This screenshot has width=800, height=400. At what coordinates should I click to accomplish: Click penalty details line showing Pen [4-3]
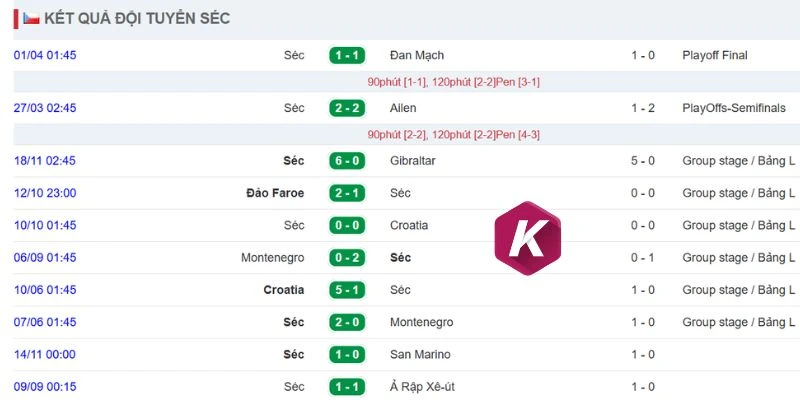(454, 135)
